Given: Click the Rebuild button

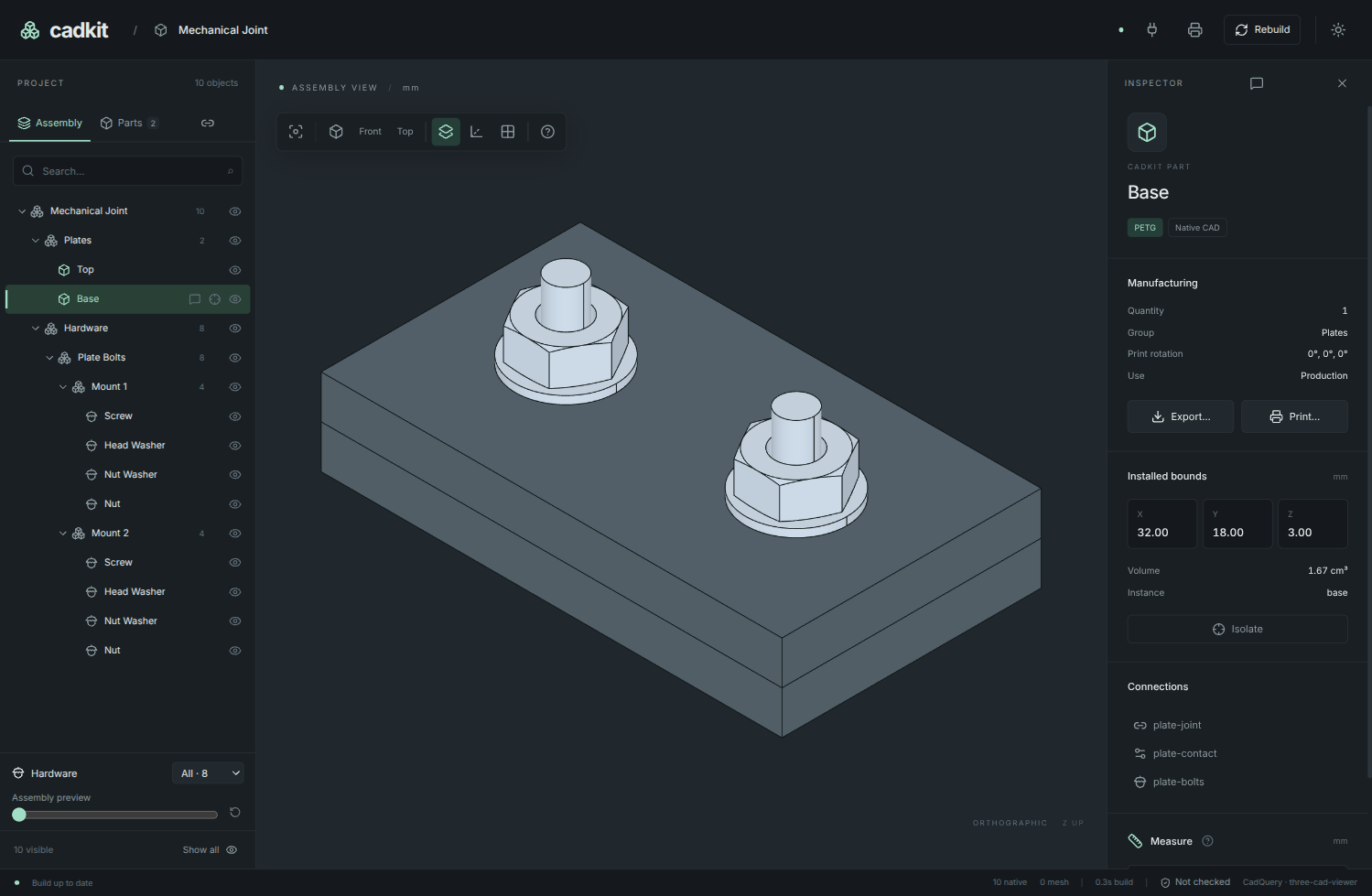Looking at the screenshot, I should click(1262, 30).
